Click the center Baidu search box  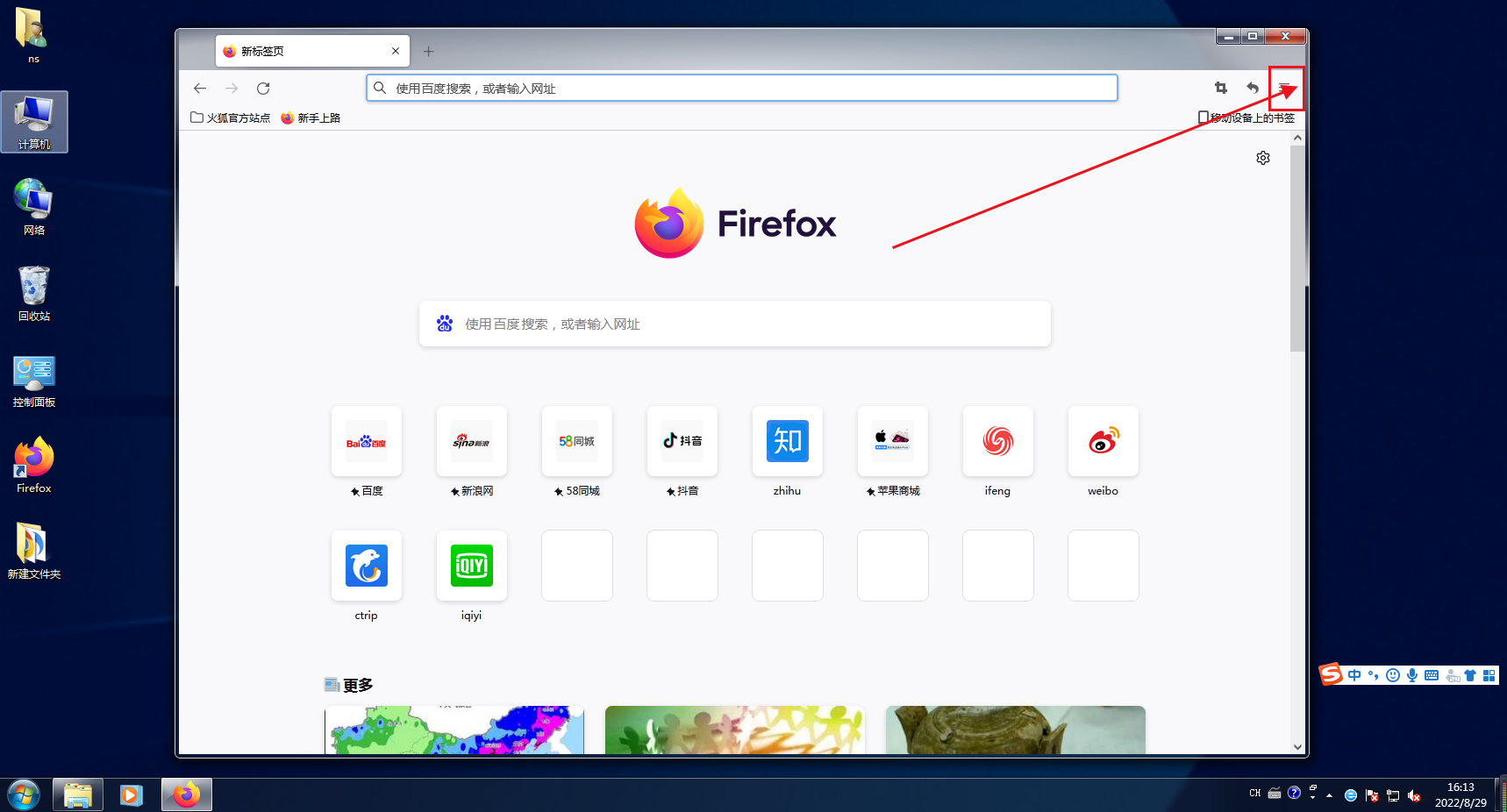pyautogui.click(x=735, y=324)
